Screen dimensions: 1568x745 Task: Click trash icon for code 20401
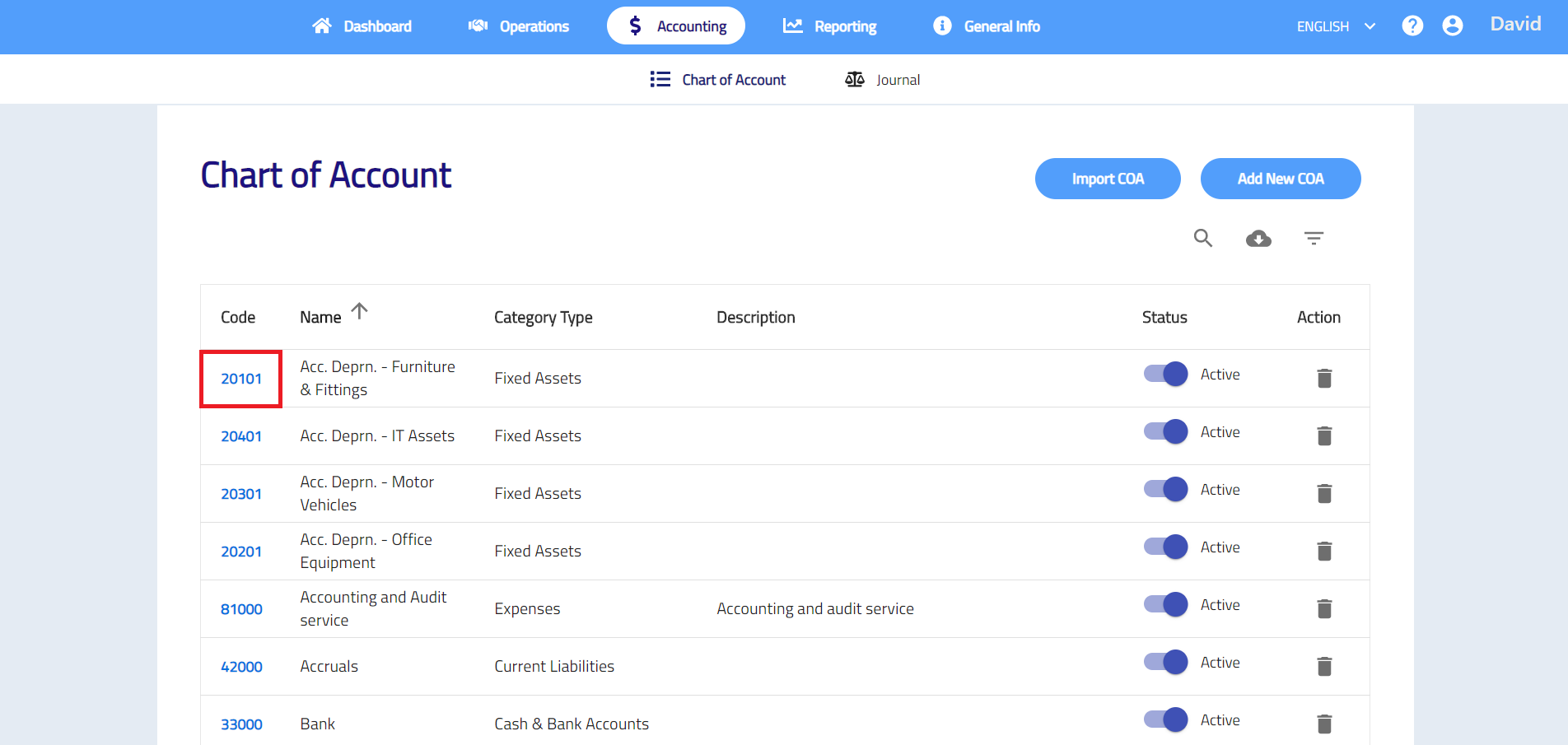coord(1324,435)
